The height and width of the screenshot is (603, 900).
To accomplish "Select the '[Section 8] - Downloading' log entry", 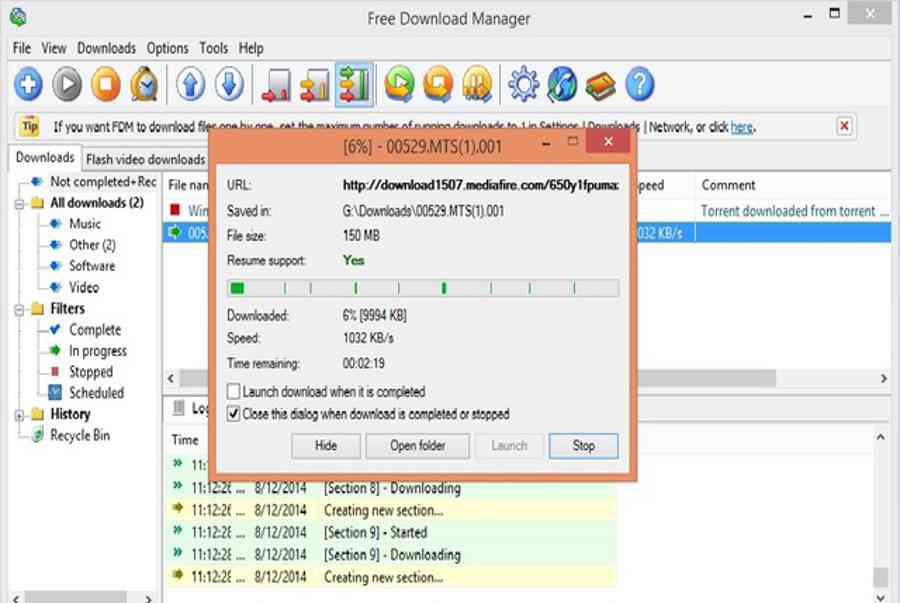I will tap(392, 488).
